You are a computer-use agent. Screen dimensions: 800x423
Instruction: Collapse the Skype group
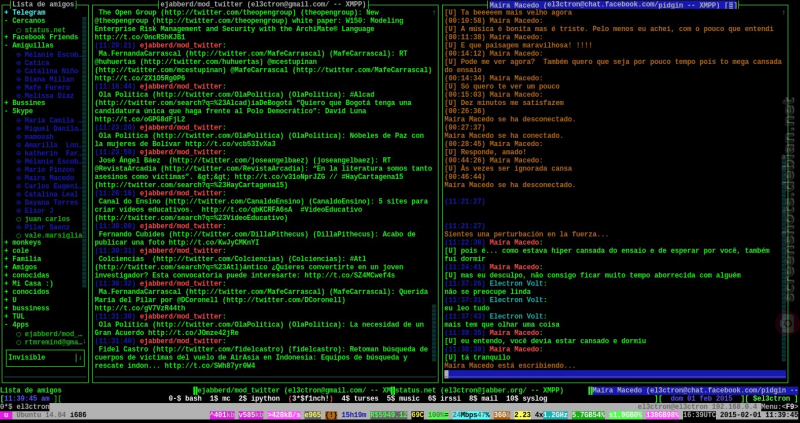point(7,111)
